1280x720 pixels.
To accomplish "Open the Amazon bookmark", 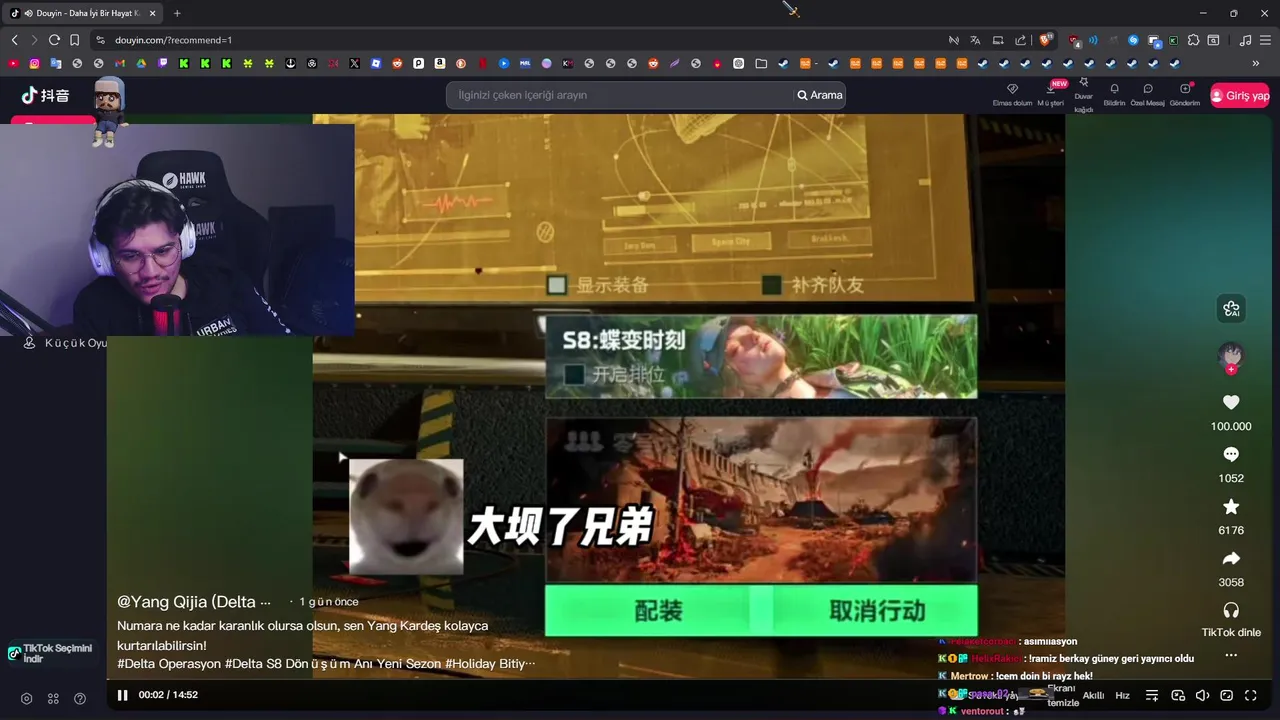I will point(440,63).
